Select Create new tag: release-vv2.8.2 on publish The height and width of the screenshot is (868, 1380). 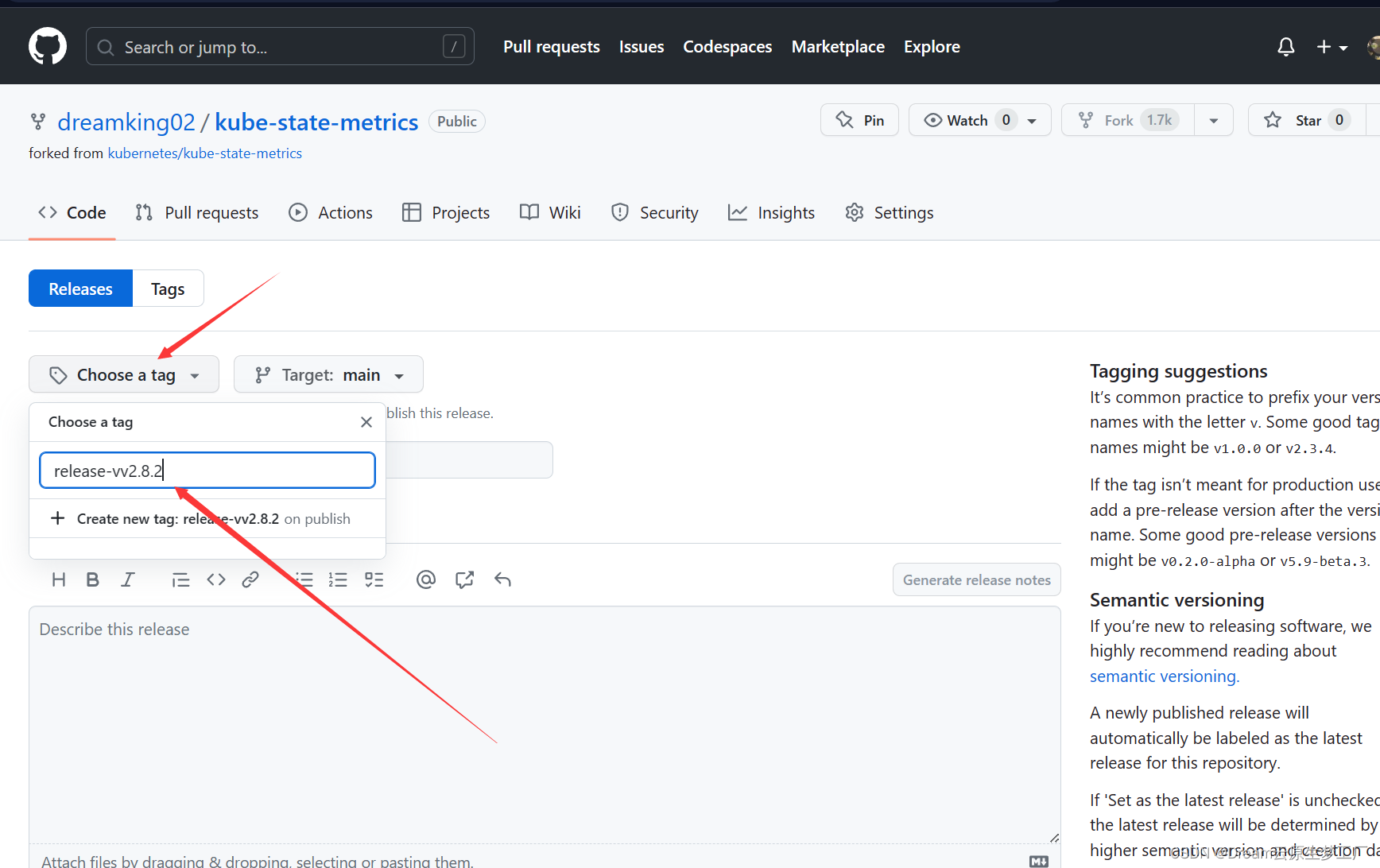[x=207, y=519]
